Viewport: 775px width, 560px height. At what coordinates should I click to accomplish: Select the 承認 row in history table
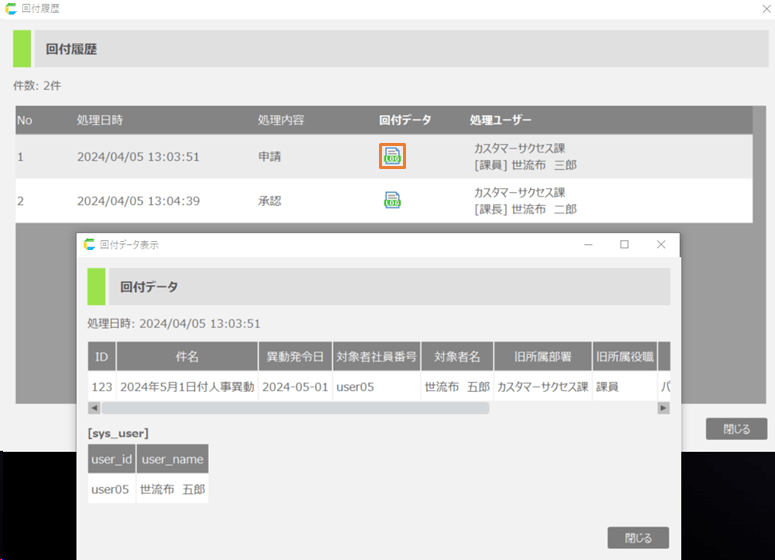pos(270,201)
